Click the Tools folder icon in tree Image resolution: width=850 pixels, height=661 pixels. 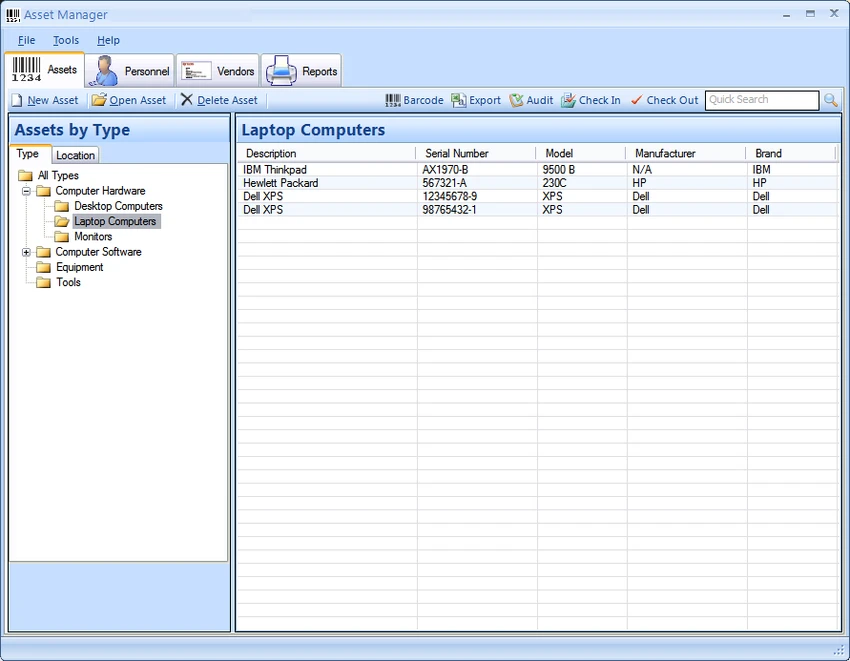pos(43,283)
